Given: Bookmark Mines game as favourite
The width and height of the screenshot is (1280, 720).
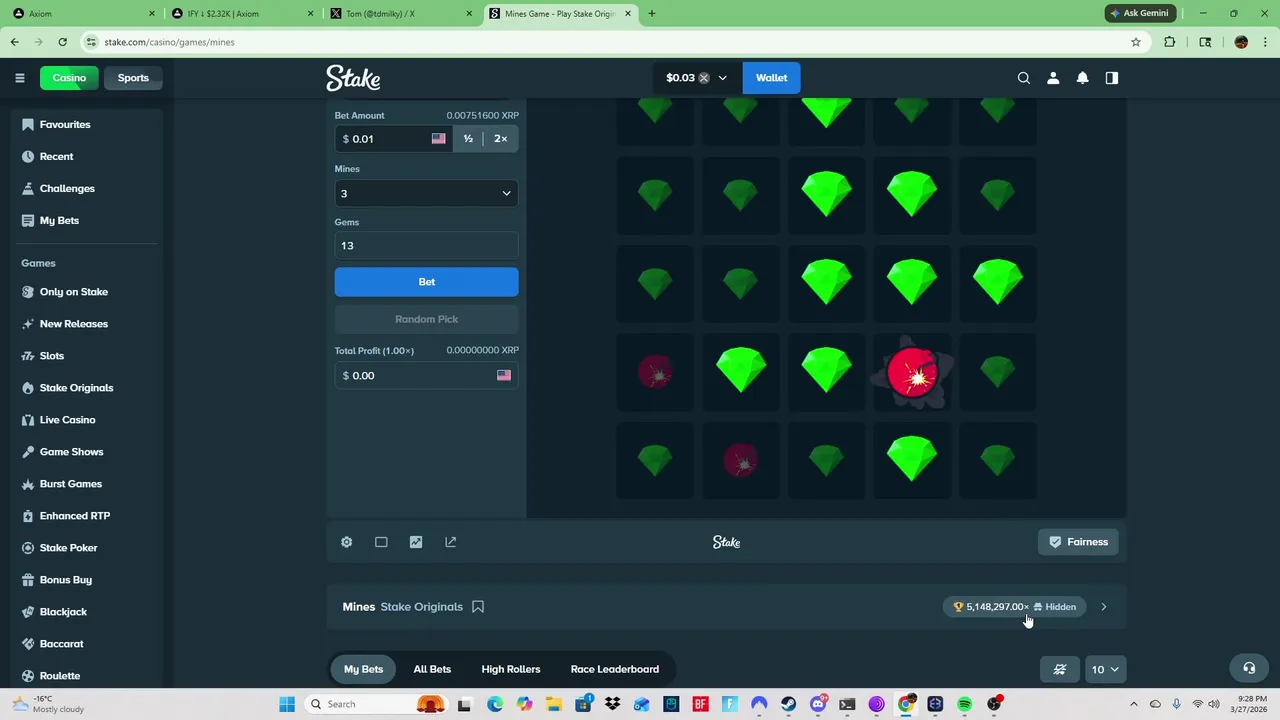Looking at the screenshot, I should pyautogui.click(x=478, y=607).
